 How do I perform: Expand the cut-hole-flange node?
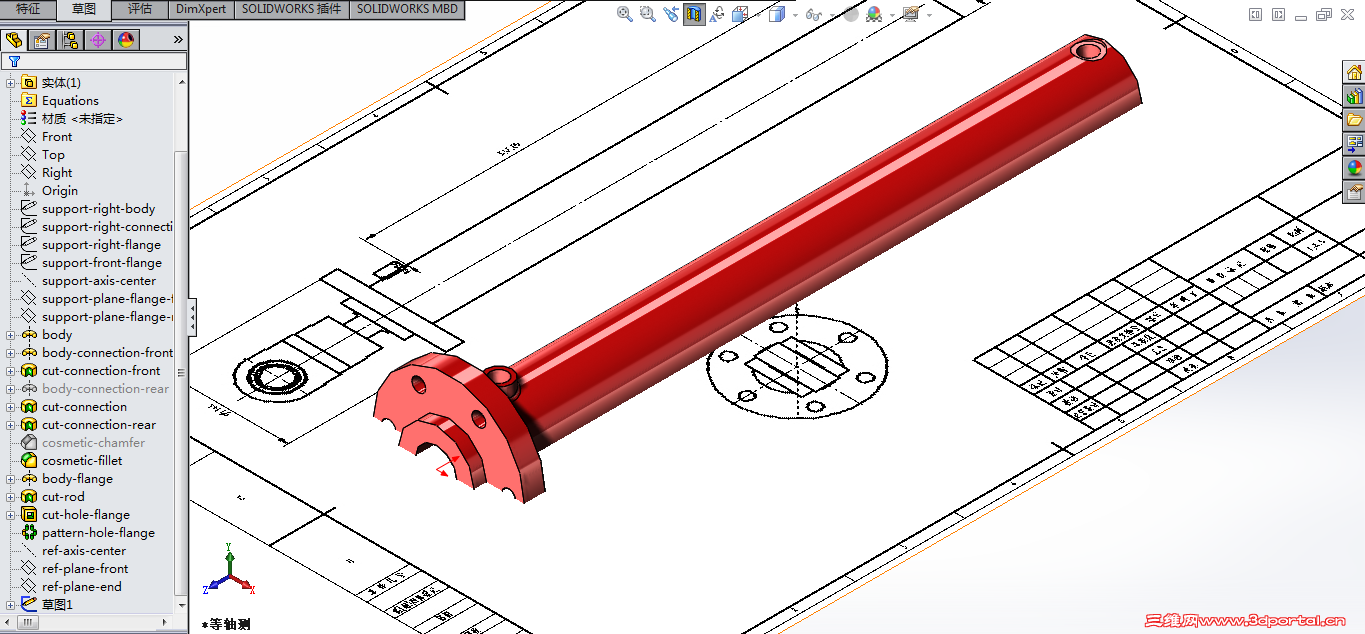pyautogui.click(x=11, y=515)
